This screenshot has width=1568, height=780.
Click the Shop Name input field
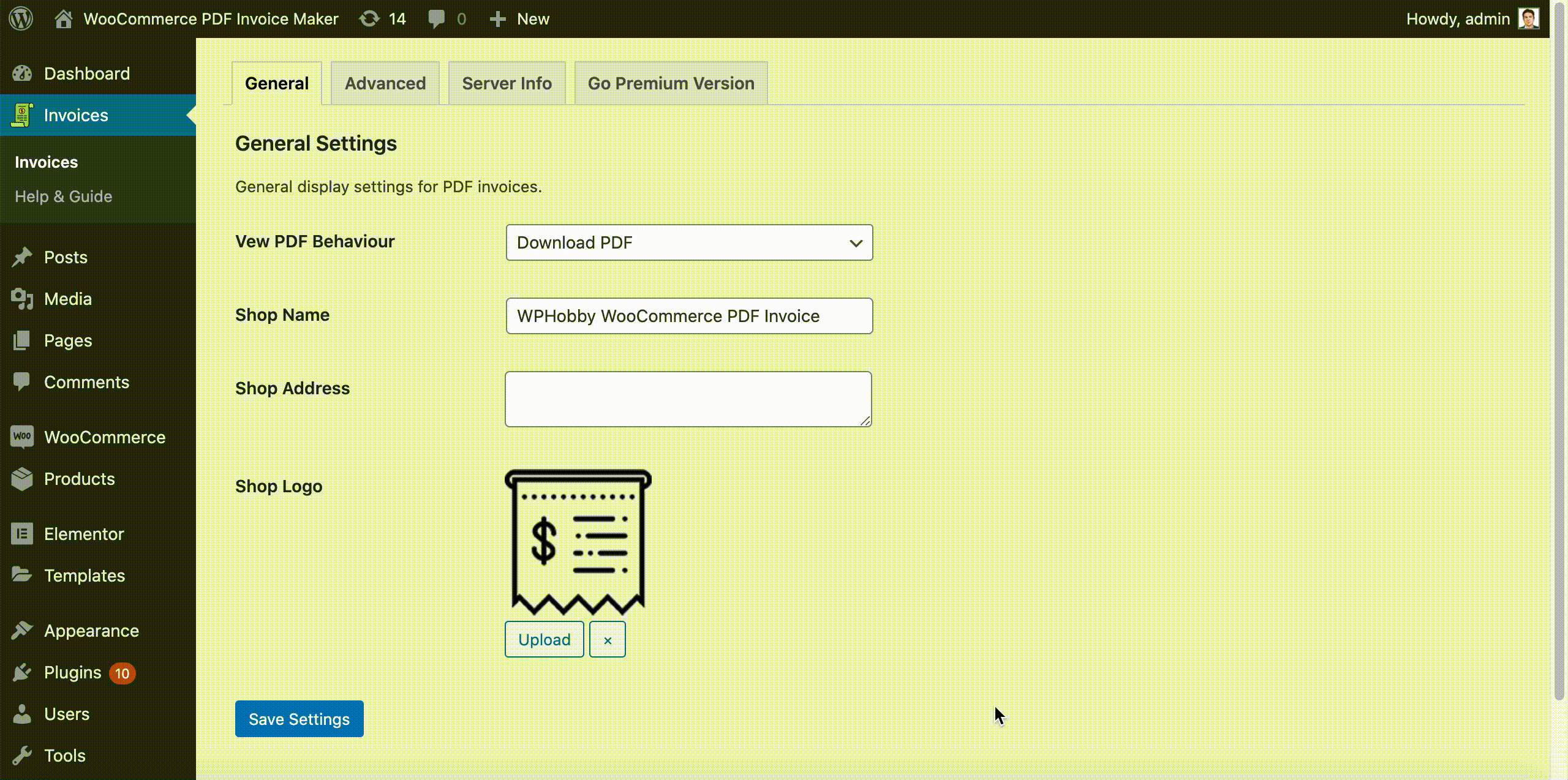(x=689, y=315)
